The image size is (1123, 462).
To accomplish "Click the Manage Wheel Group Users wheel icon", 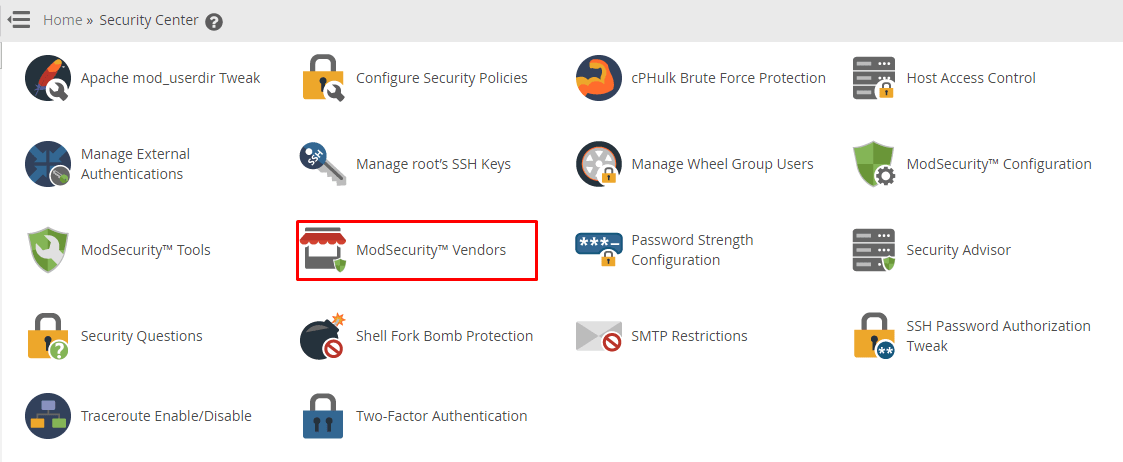I will tap(599, 164).
